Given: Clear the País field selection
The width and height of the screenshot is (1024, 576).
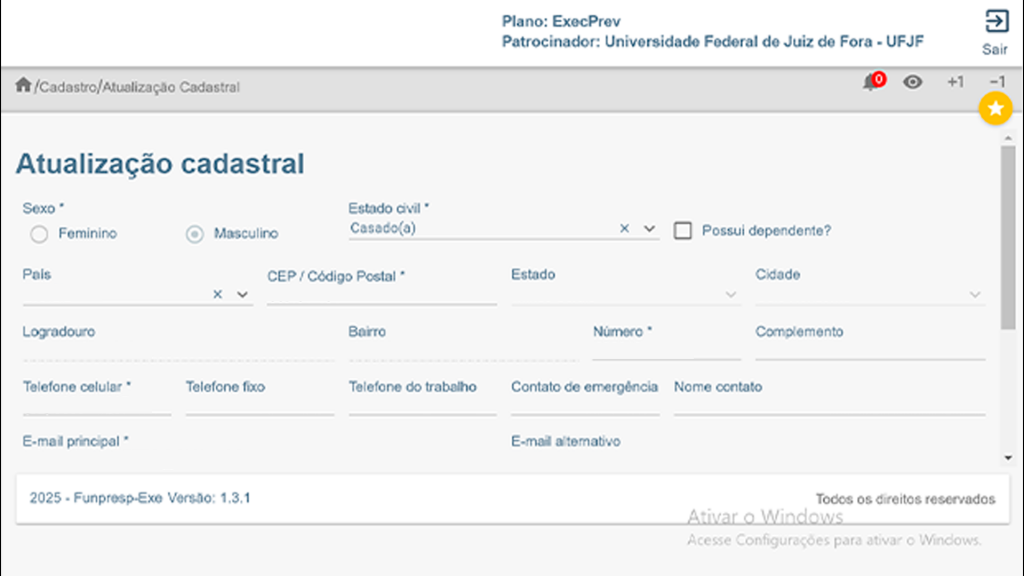Looking at the screenshot, I should (217, 294).
